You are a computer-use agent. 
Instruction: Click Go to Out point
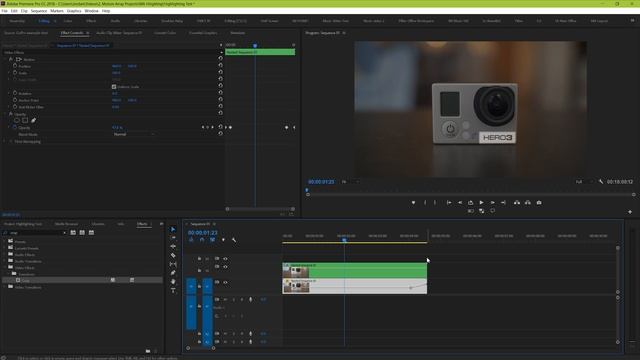[503, 202]
